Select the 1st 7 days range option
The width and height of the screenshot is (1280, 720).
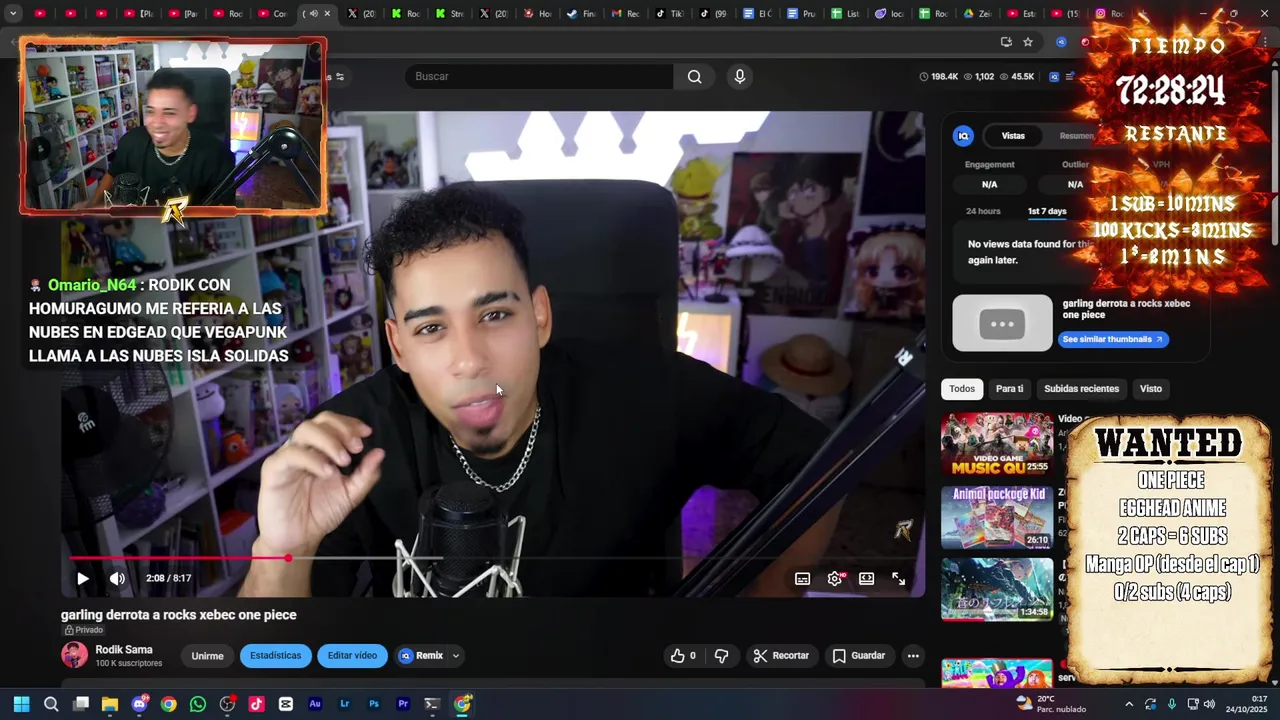click(1047, 211)
